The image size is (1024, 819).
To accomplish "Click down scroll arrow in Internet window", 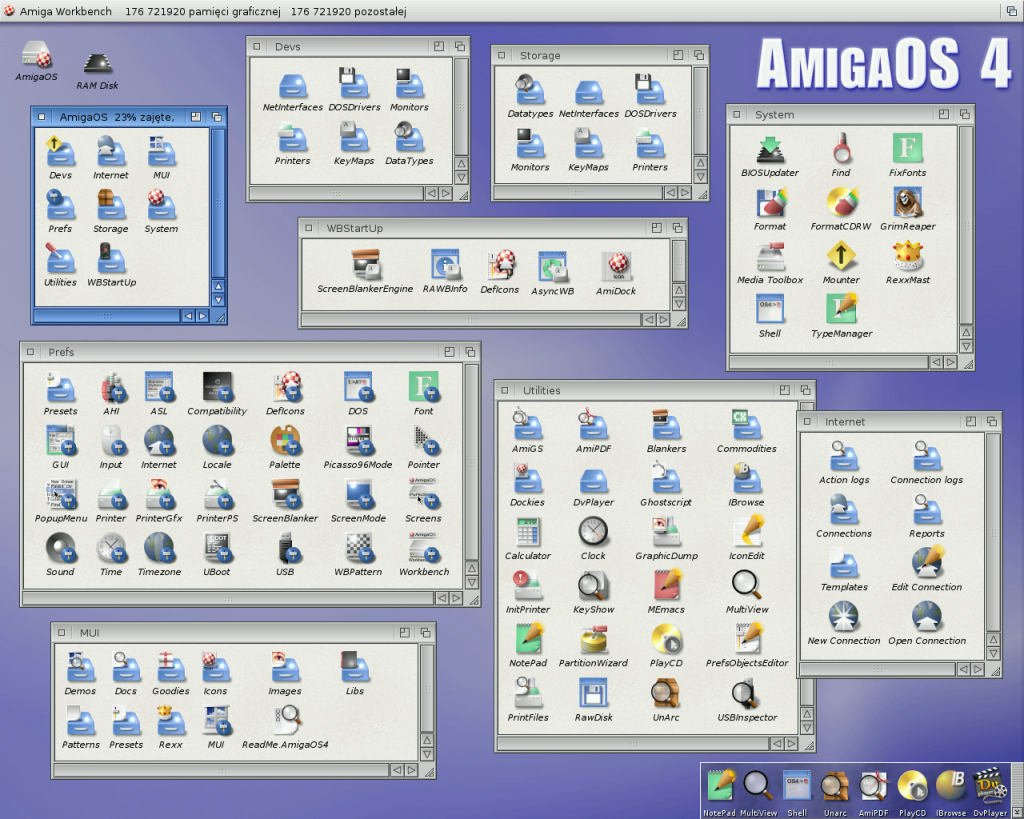I will pyautogui.click(x=993, y=654).
